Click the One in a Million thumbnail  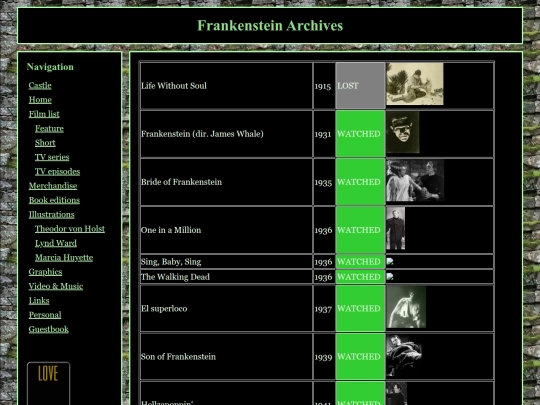(x=396, y=229)
